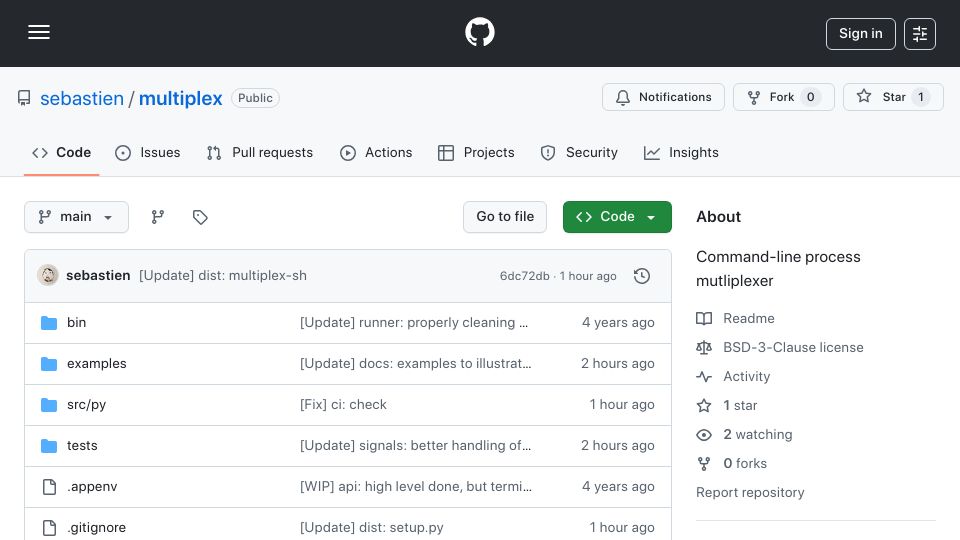Click sebastien's avatar in commit header
Image resolution: width=960 pixels, height=540 pixels.
(x=48, y=276)
